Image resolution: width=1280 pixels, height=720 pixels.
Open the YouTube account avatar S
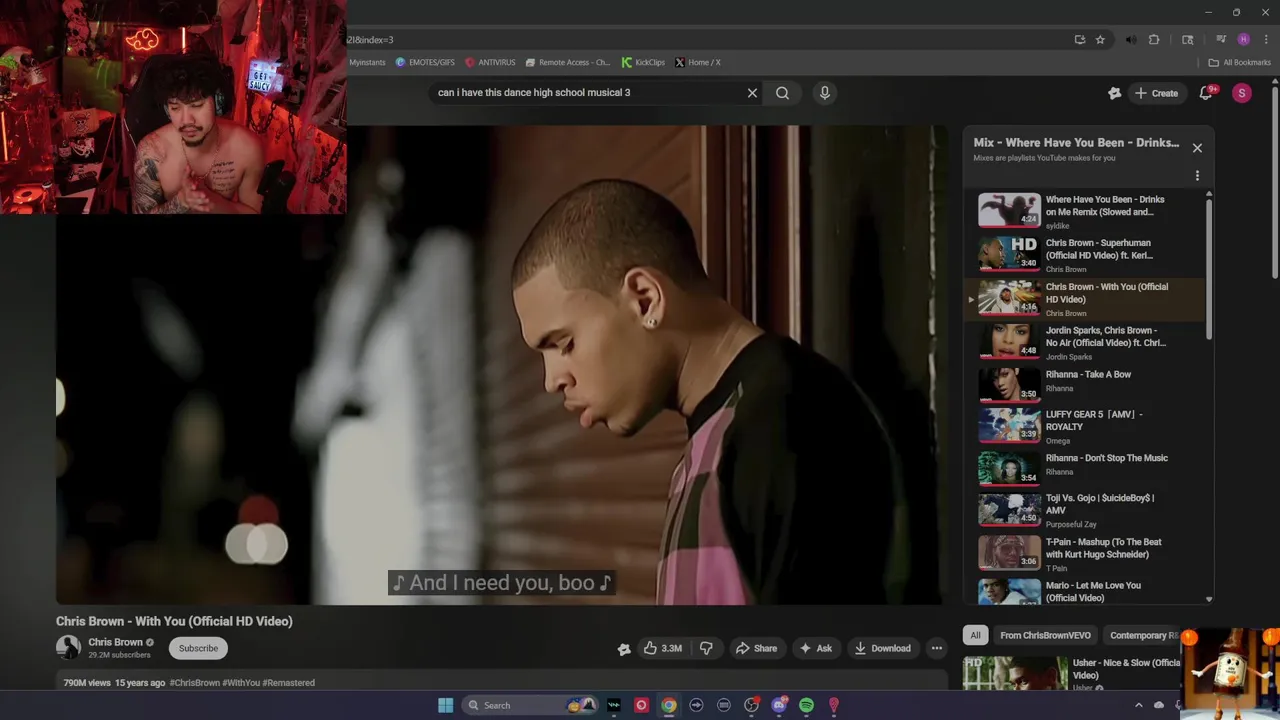[x=1242, y=93]
